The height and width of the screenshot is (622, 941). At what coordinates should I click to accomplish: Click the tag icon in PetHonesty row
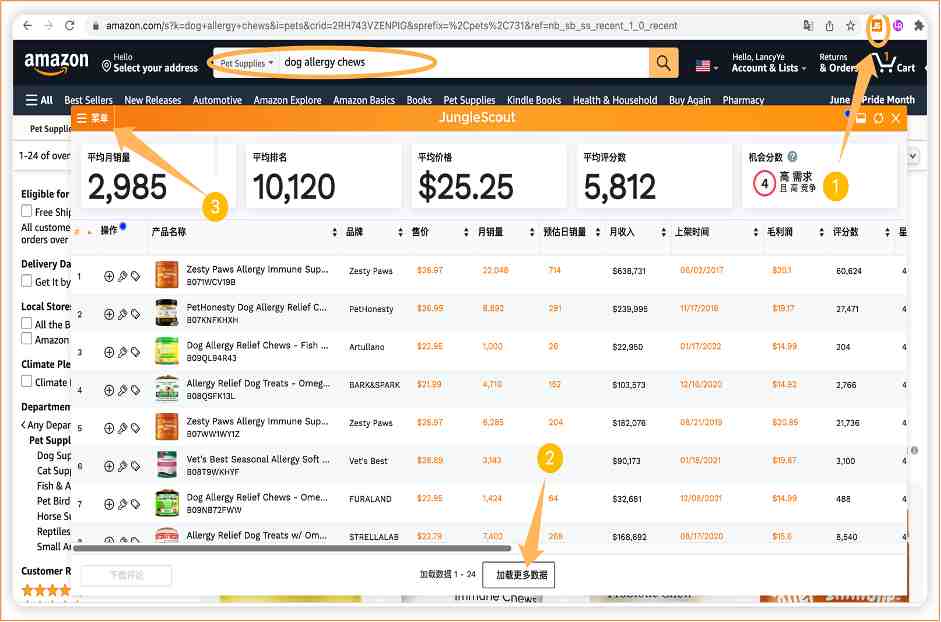[136, 314]
